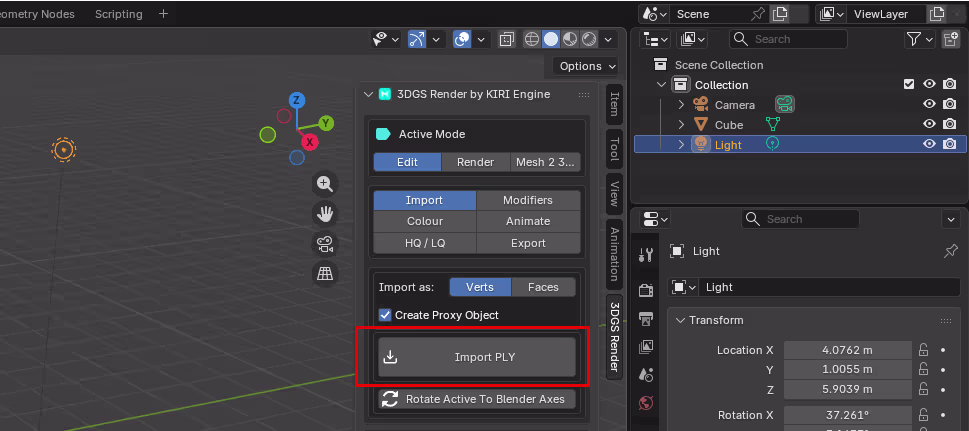Viewport: 969px width, 431px height.
Task: Open the selectability and visibility dropdown
Action: (x=387, y=40)
